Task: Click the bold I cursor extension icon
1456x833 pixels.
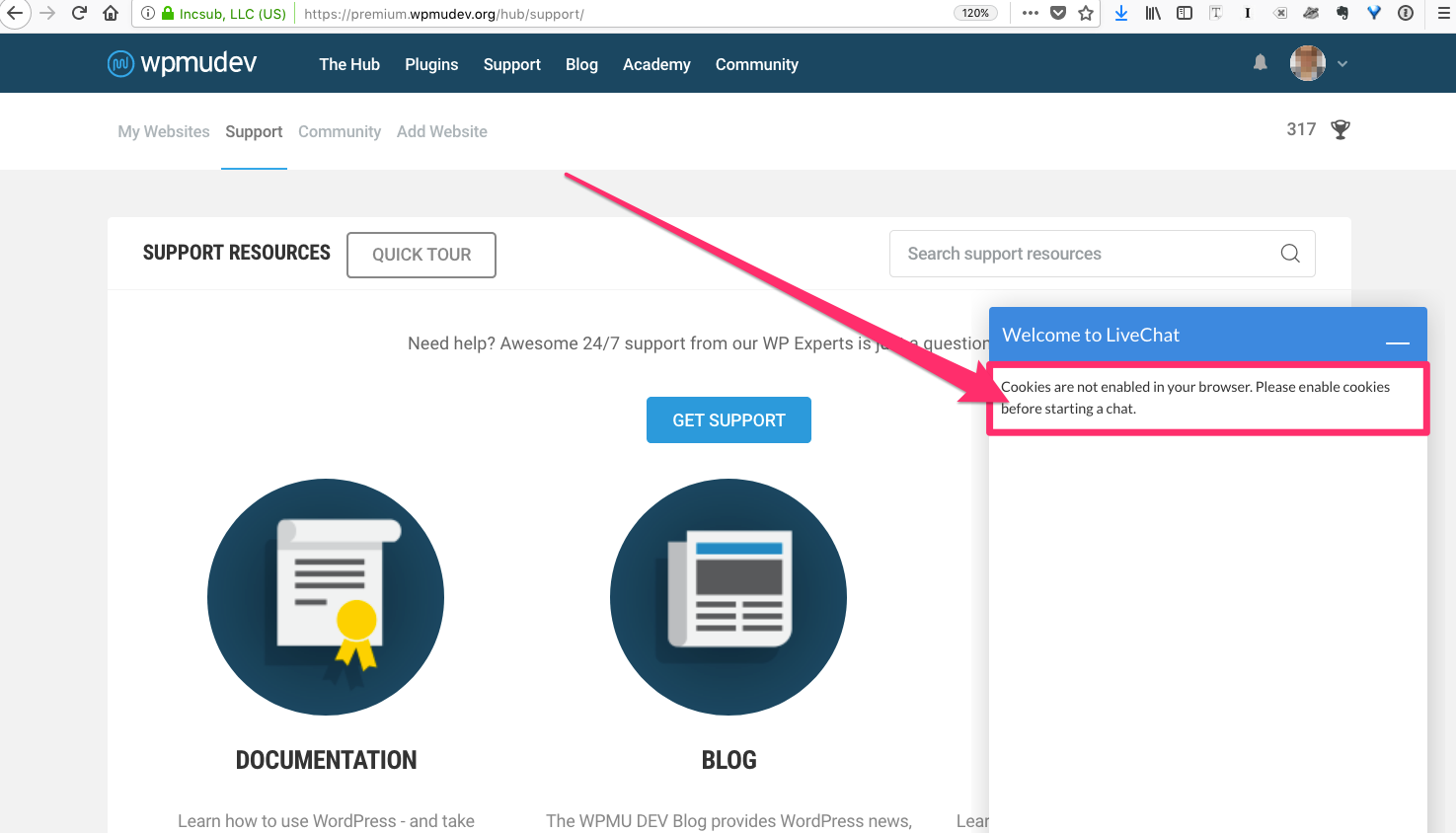Action: click(x=1248, y=13)
